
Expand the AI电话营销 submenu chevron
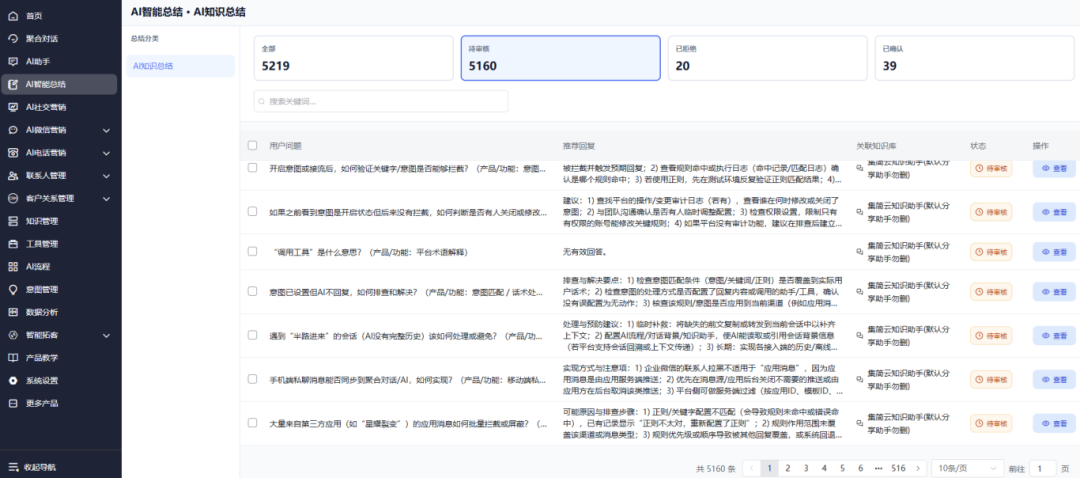pyautogui.click(x=106, y=152)
